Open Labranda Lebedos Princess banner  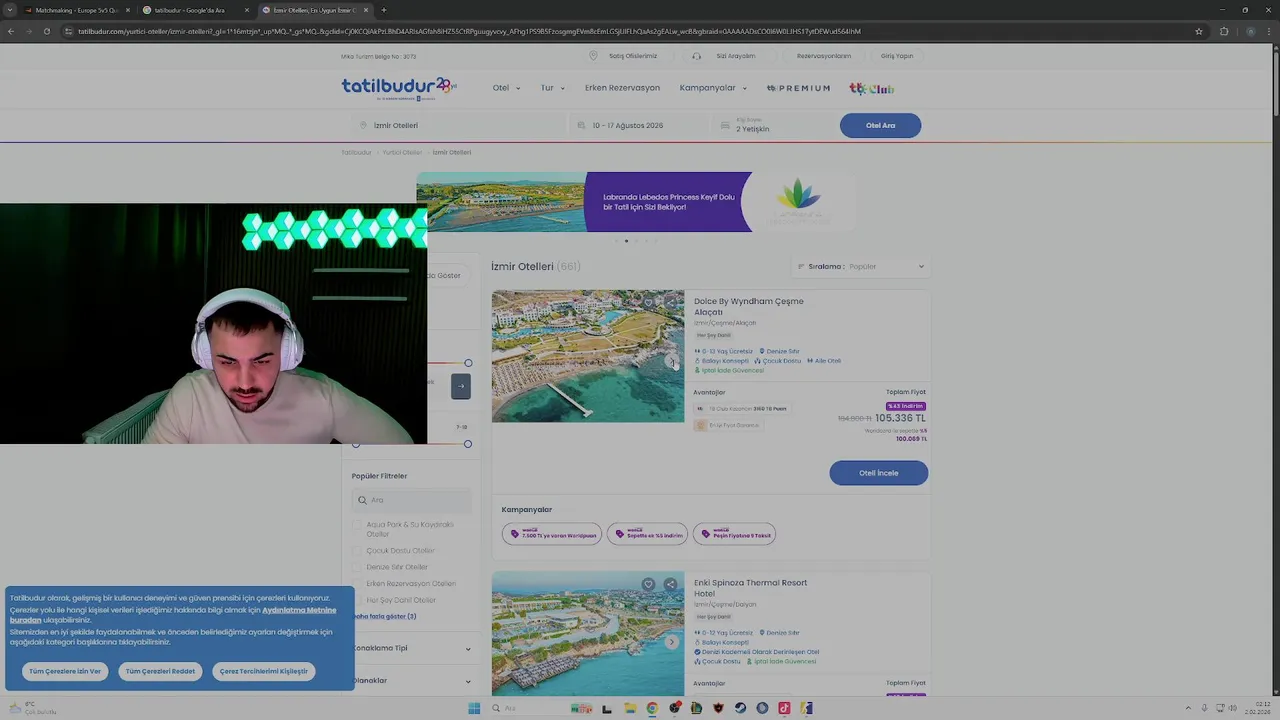click(x=636, y=202)
